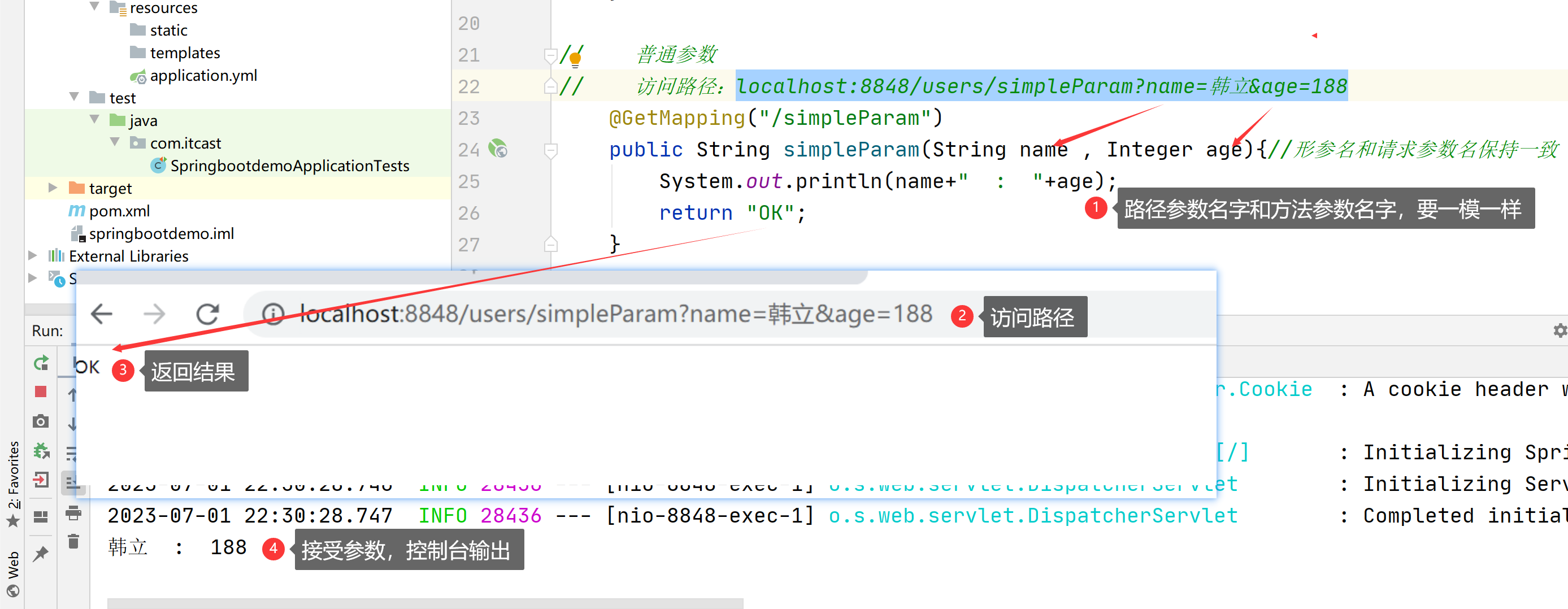This screenshot has height=609, width=1568.
Task: Click the External Libraries icon
Action: pyautogui.click(x=57, y=255)
